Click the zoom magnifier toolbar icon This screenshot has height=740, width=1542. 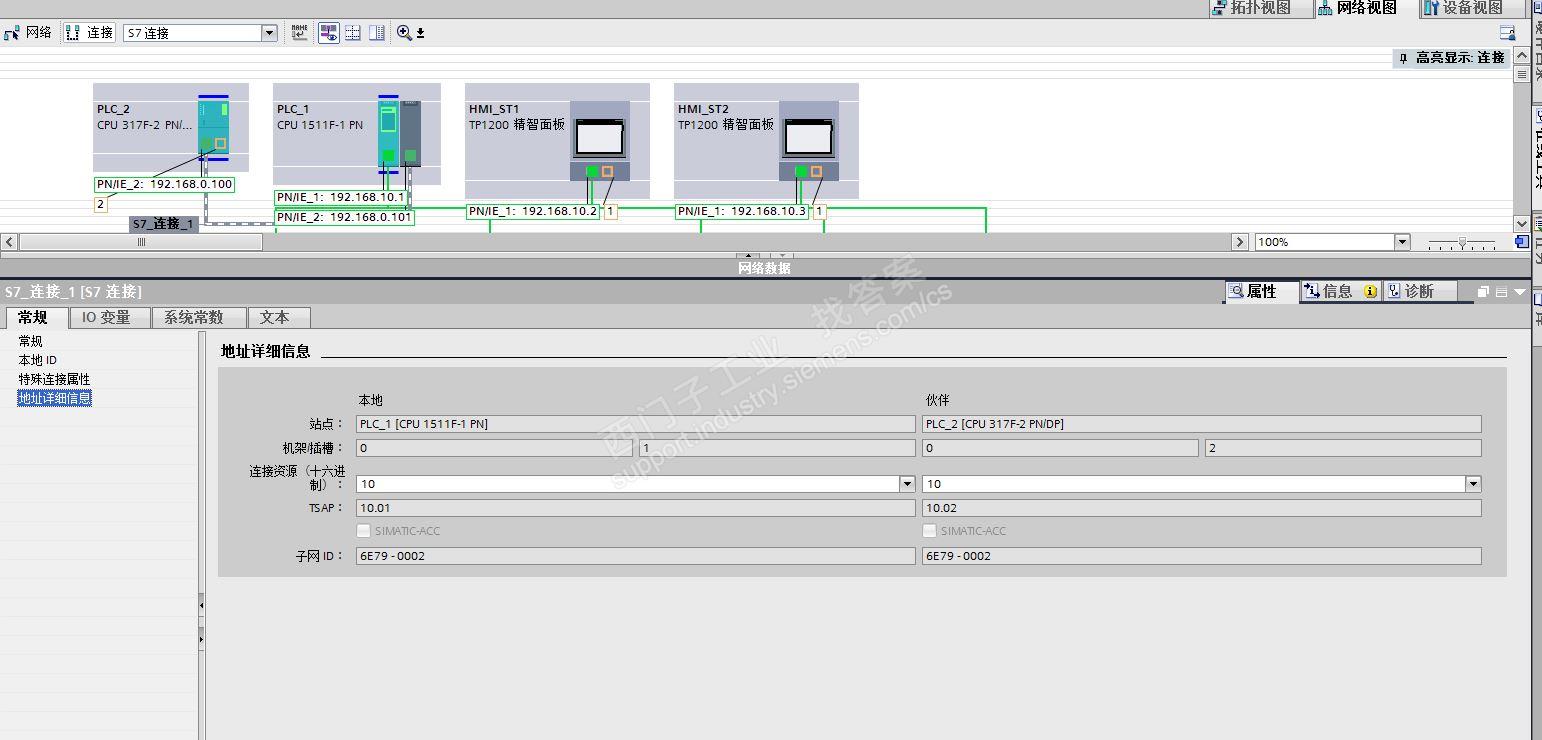[x=404, y=33]
